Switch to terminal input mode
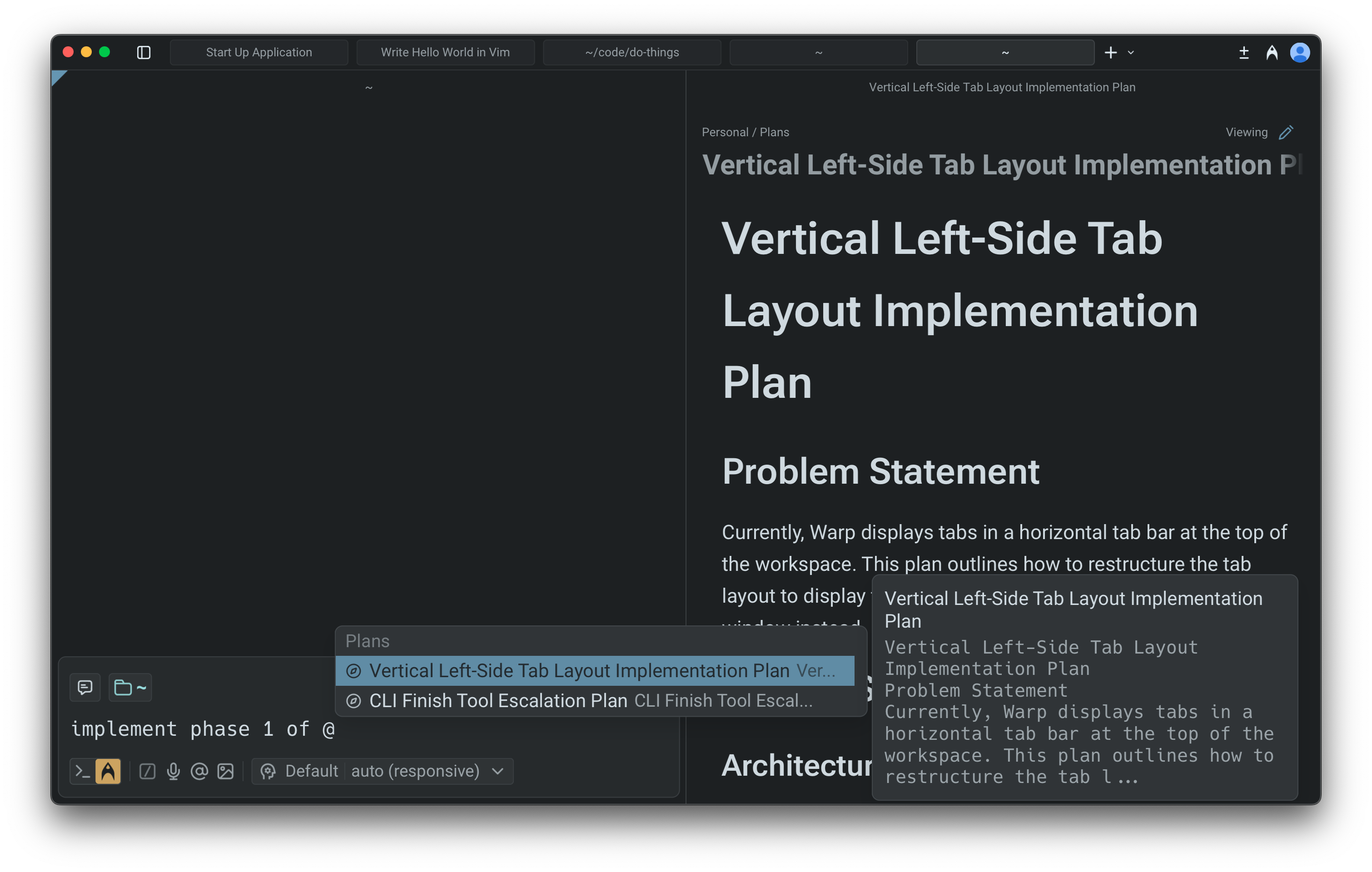 [83, 771]
